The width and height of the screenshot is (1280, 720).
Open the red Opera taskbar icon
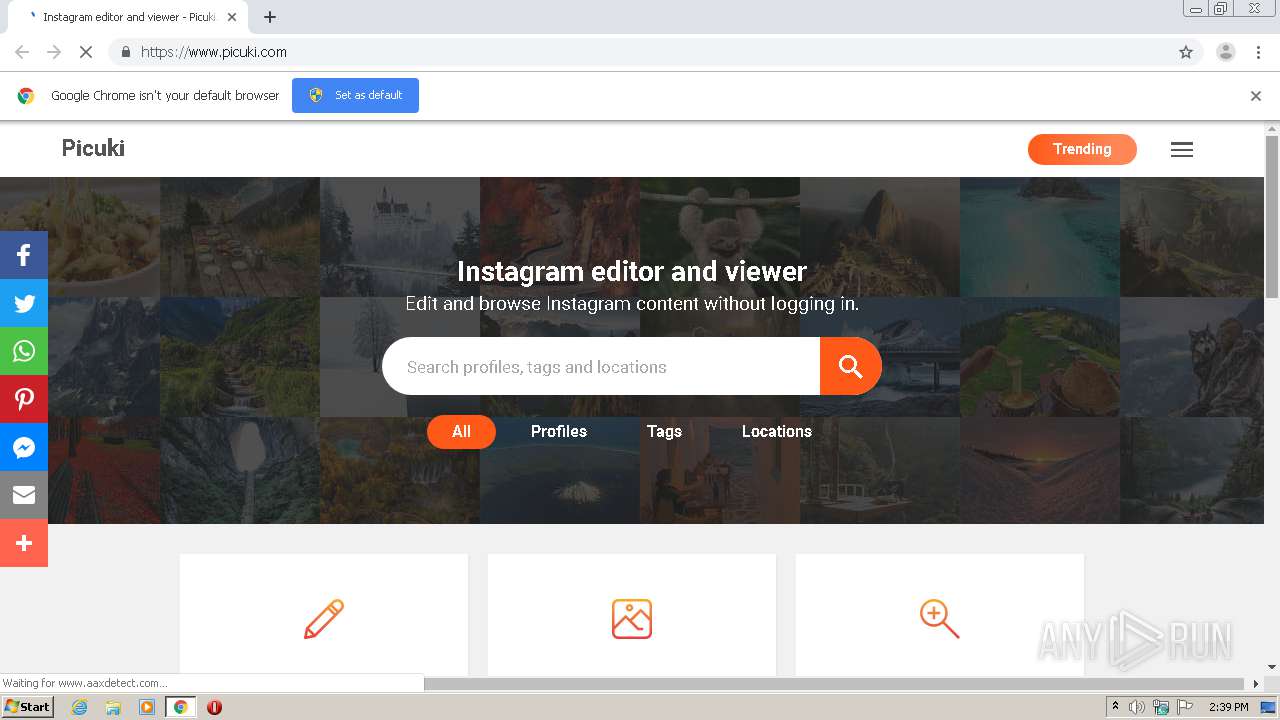tap(214, 707)
